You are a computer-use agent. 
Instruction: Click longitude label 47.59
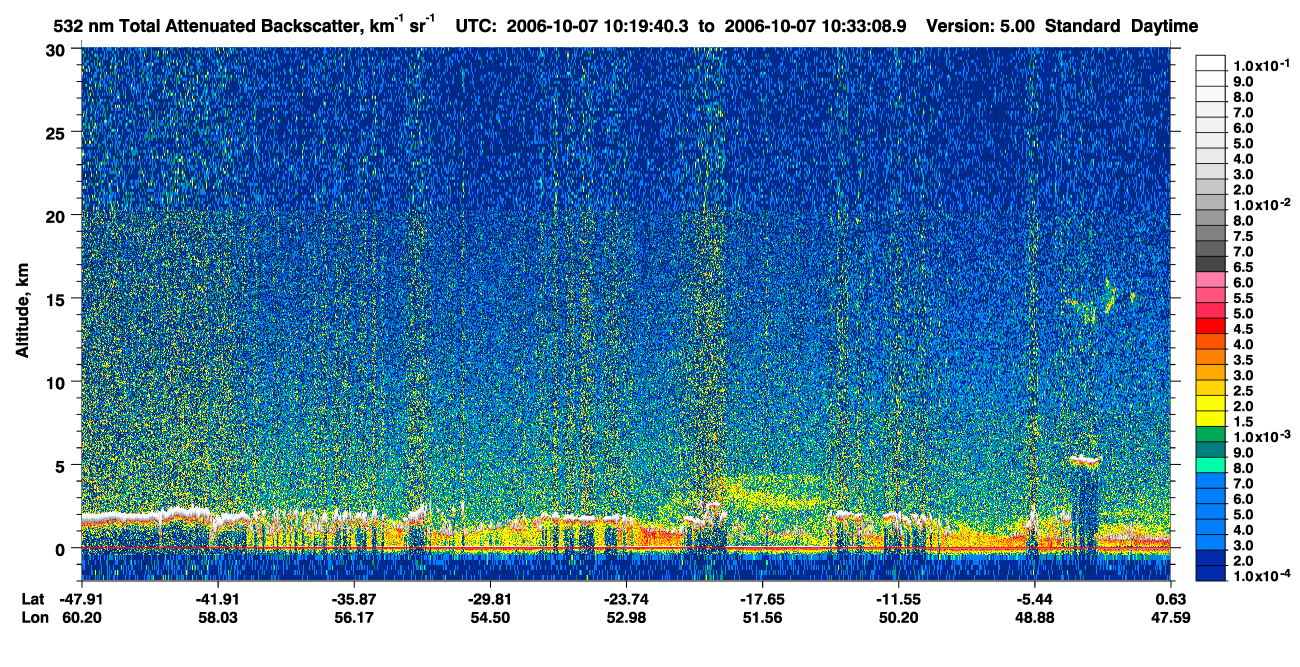[1171, 617]
